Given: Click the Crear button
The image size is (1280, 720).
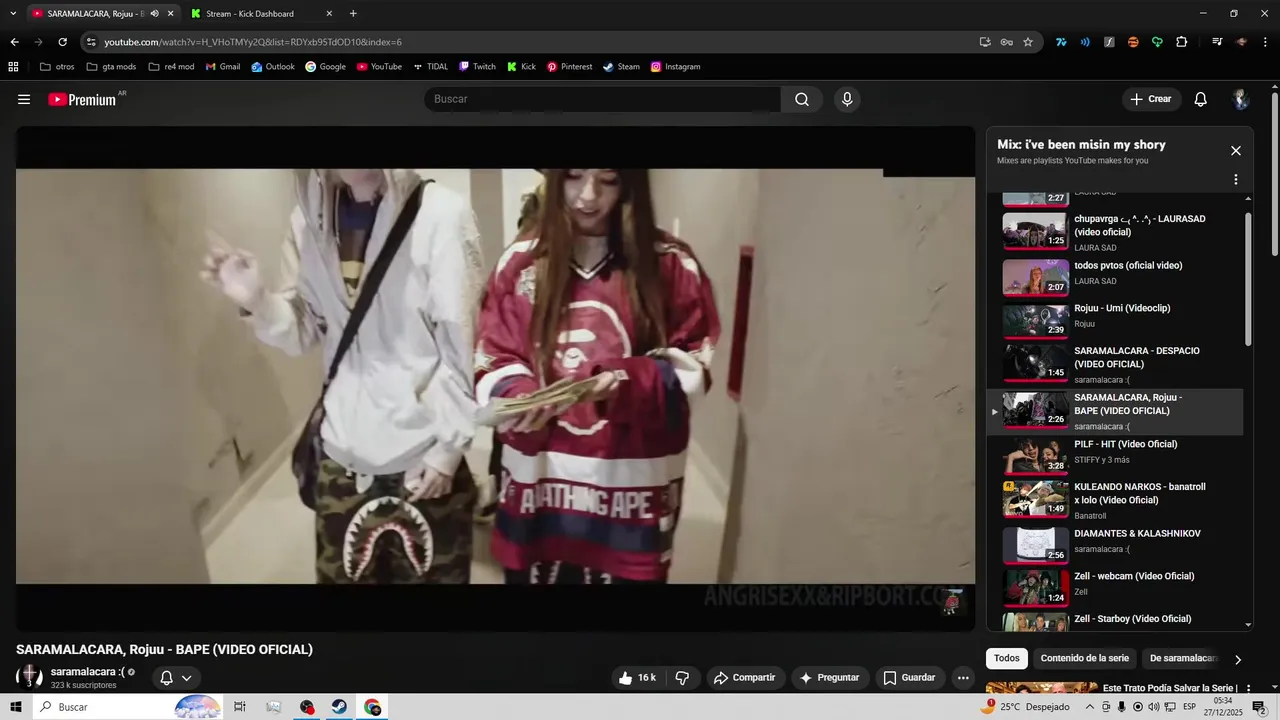Looking at the screenshot, I should tap(1151, 99).
